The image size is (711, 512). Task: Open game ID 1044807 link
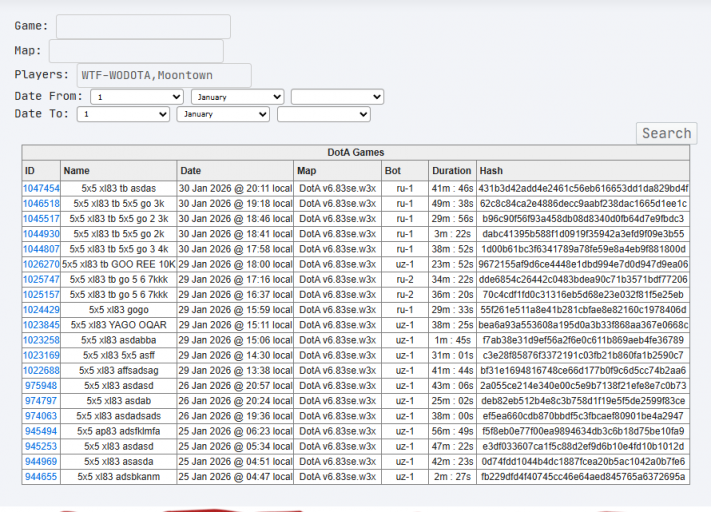click(x=41, y=249)
